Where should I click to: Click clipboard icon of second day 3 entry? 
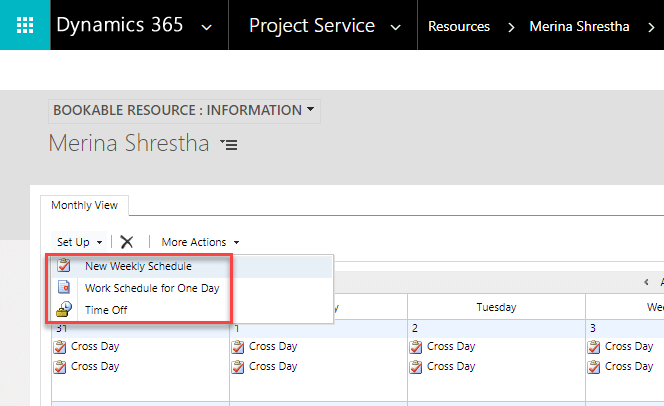coord(594,367)
